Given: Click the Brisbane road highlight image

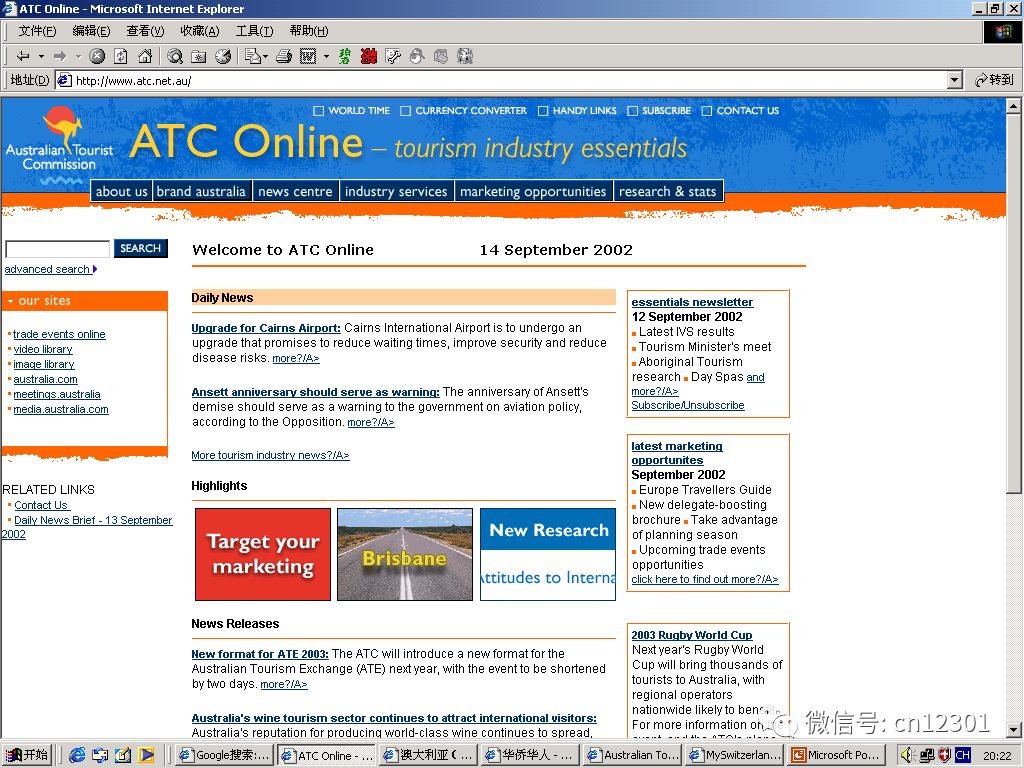Looking at the screenshot, I should tap(405, 554).
